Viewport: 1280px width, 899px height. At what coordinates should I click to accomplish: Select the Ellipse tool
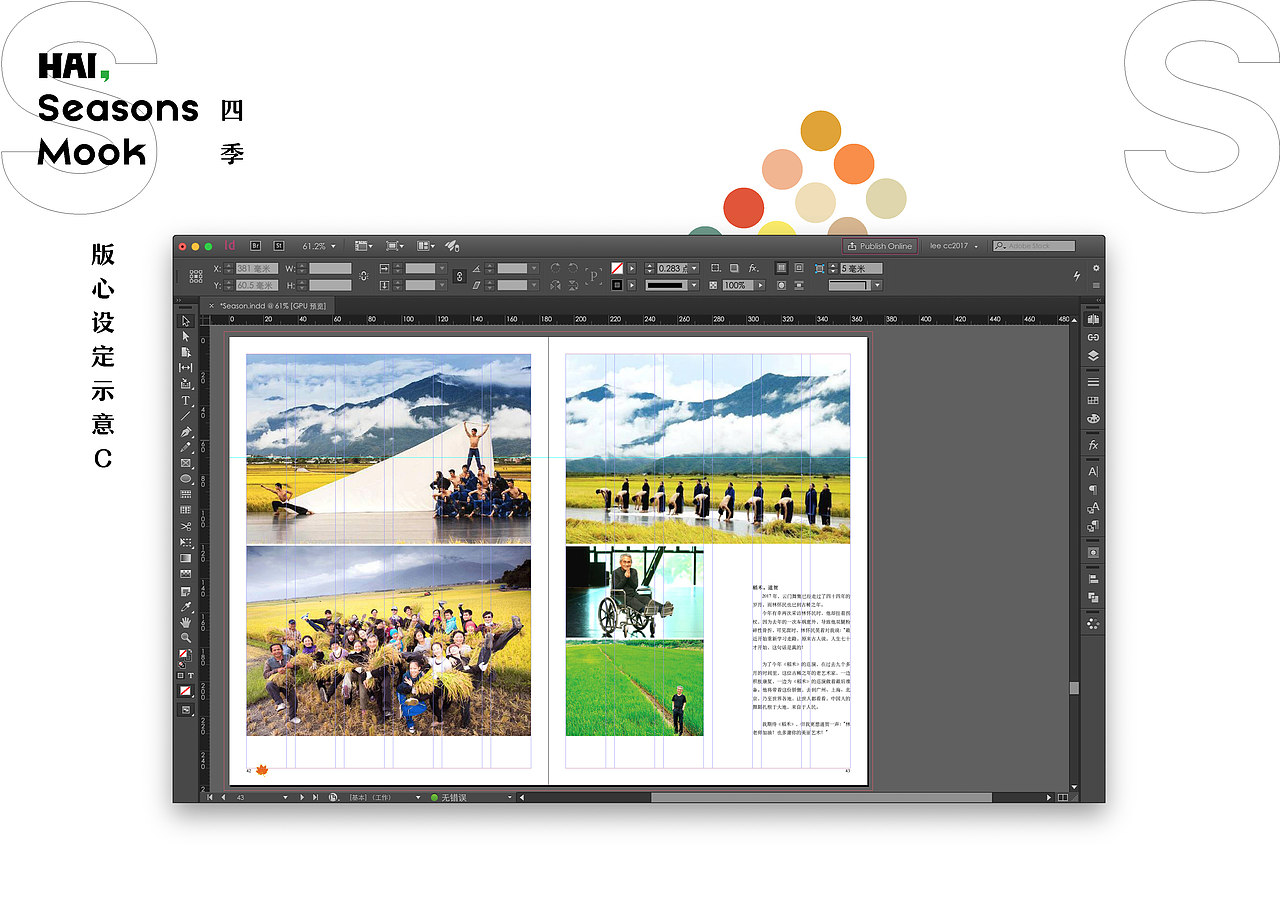coord(186,479)
